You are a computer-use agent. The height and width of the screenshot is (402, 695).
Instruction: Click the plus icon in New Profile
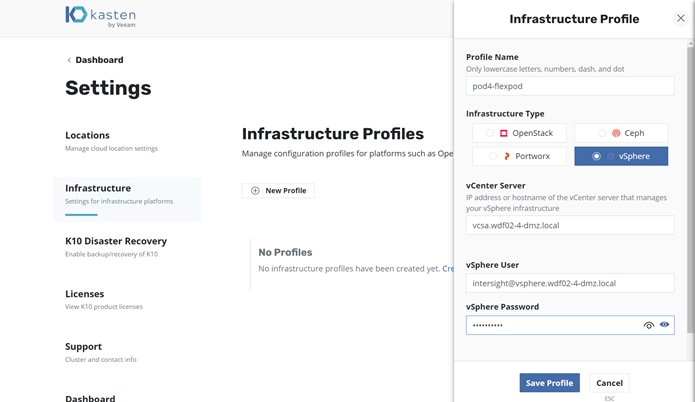[255, 191]
